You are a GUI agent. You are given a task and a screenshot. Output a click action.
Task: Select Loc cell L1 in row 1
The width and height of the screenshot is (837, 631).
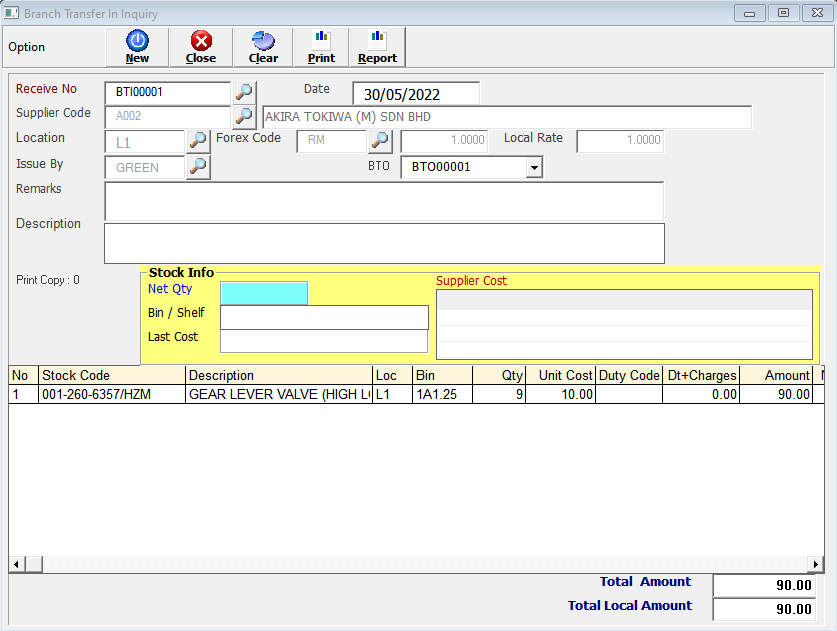392,395
